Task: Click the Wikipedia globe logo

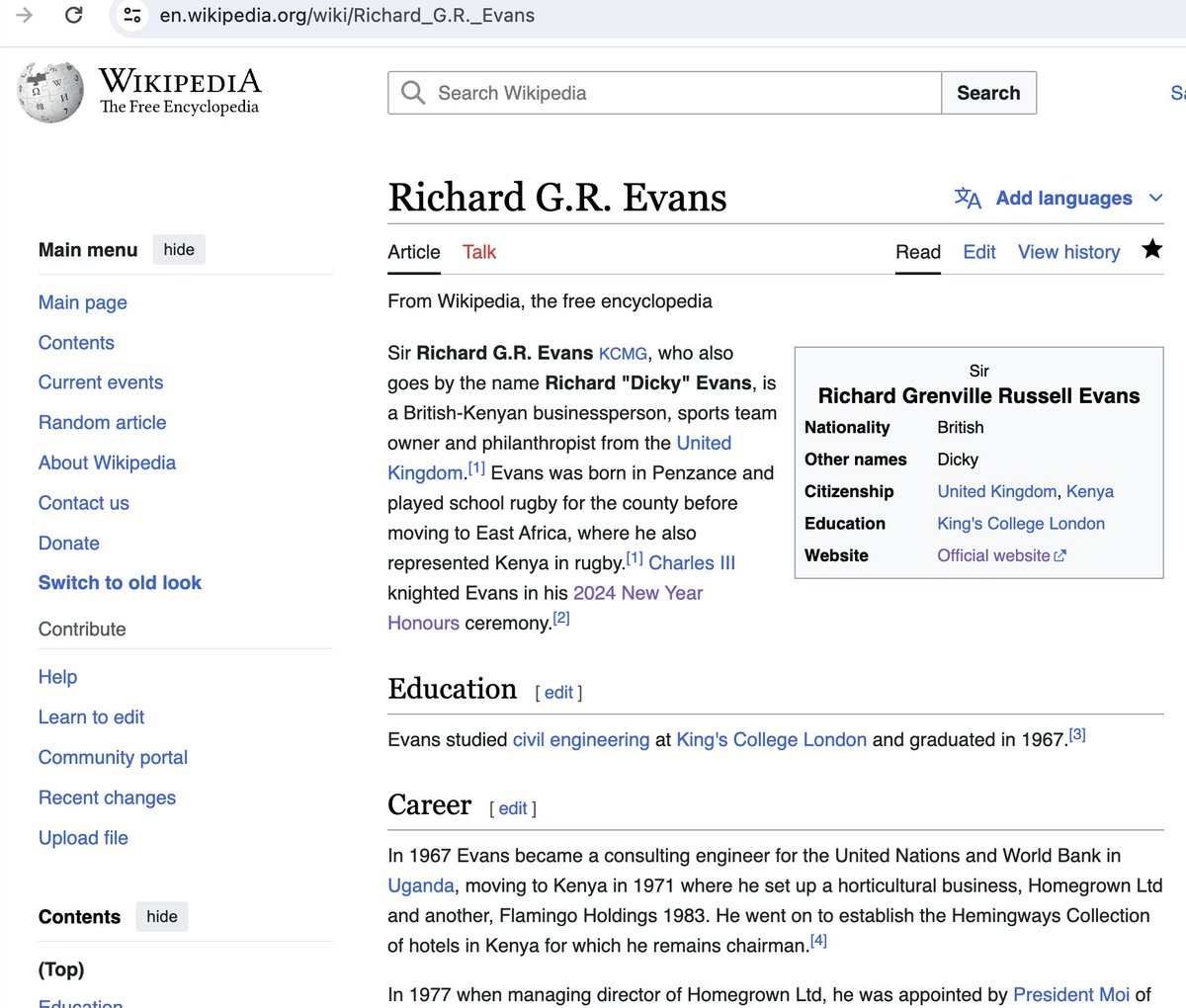Action: point(49,92)
